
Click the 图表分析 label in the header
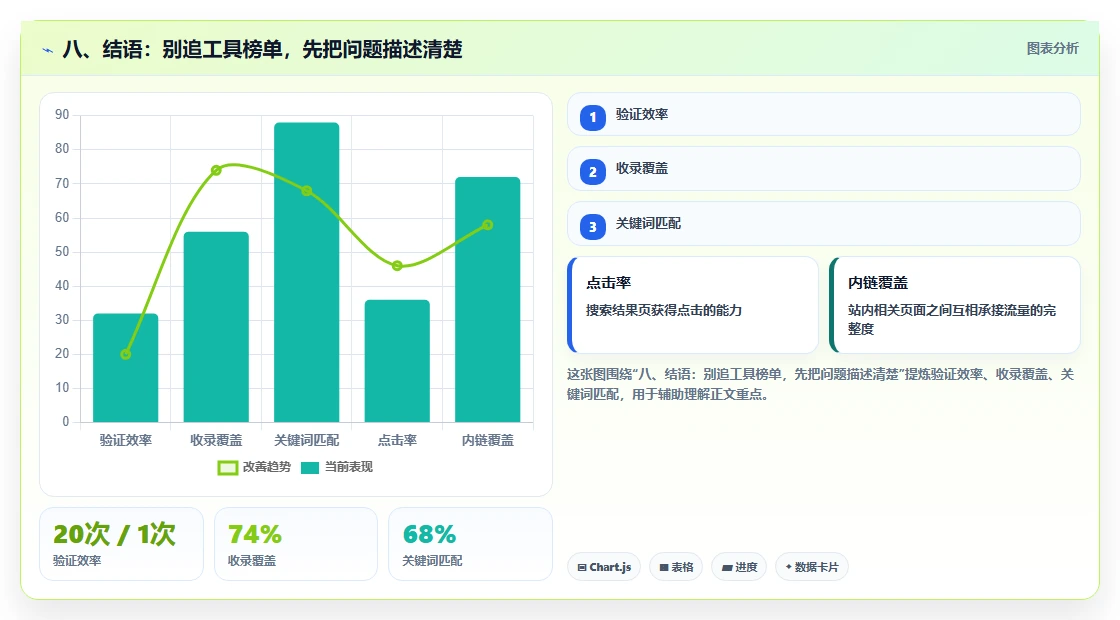click(x=1052, y=49)
